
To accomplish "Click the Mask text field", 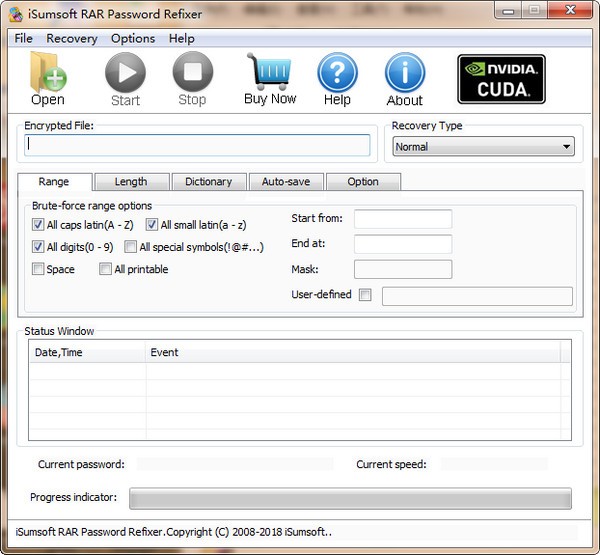I will click(403, 269).
